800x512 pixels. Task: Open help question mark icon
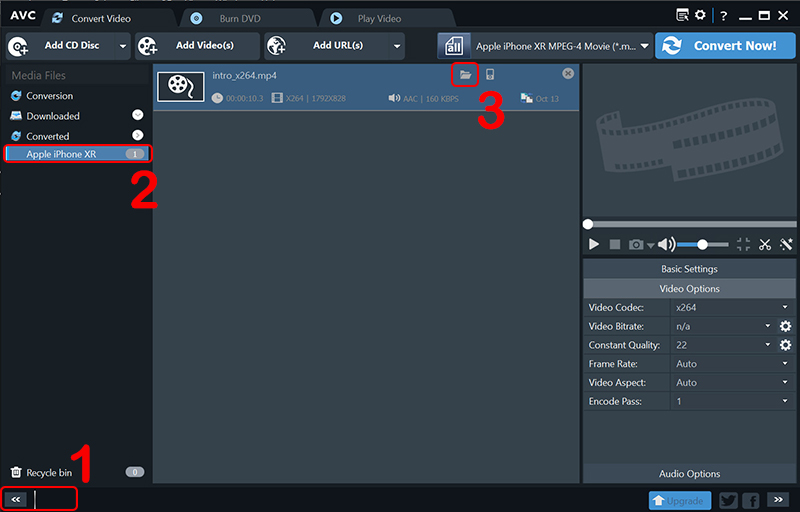tap(723, 16)
